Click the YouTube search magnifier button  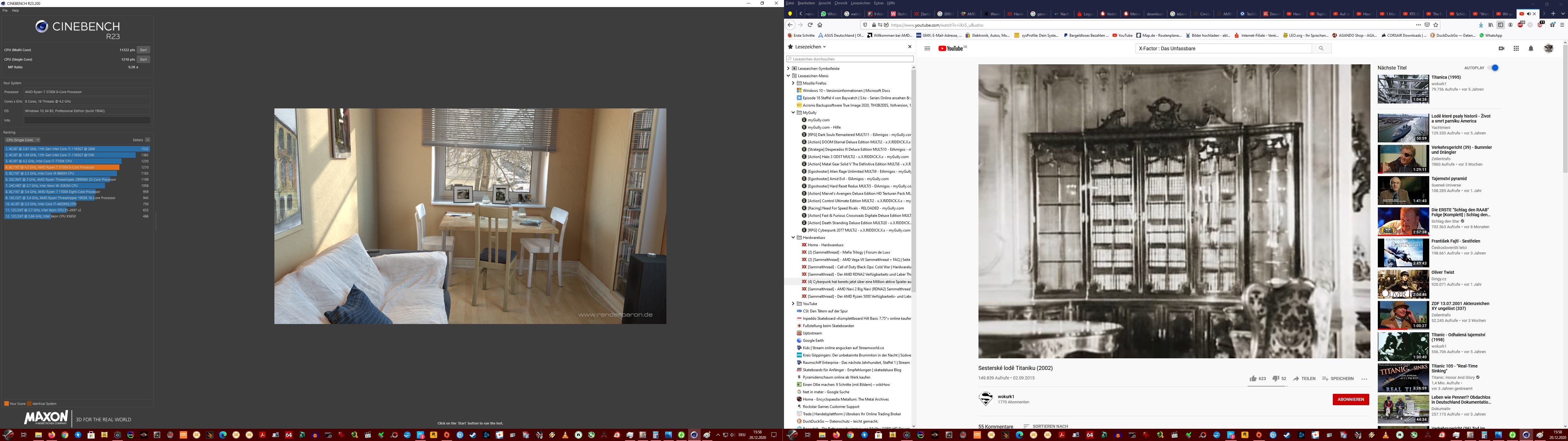[x=1321, y=48]
